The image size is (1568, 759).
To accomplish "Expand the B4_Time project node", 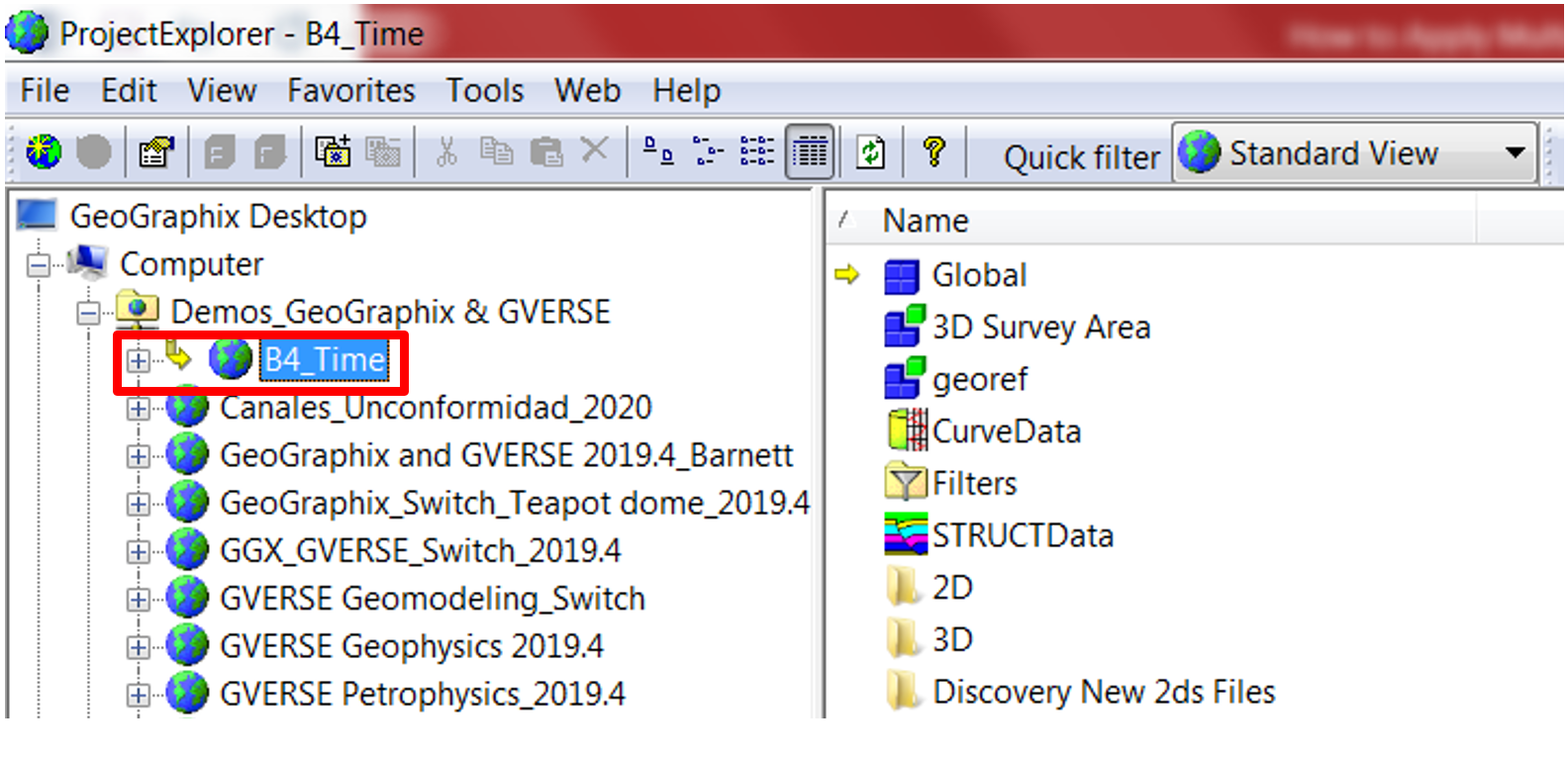I will tap(139, 360).
